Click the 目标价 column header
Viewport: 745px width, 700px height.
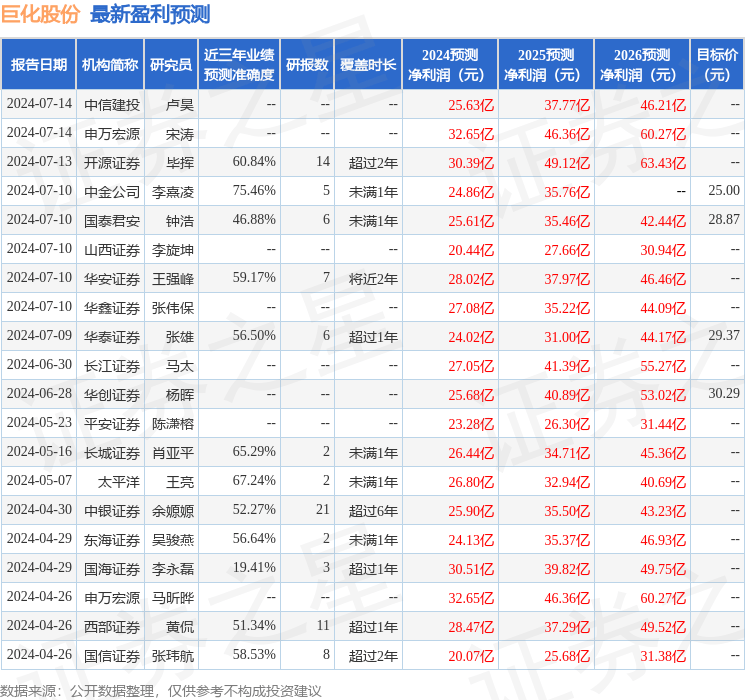coord(717,65)
